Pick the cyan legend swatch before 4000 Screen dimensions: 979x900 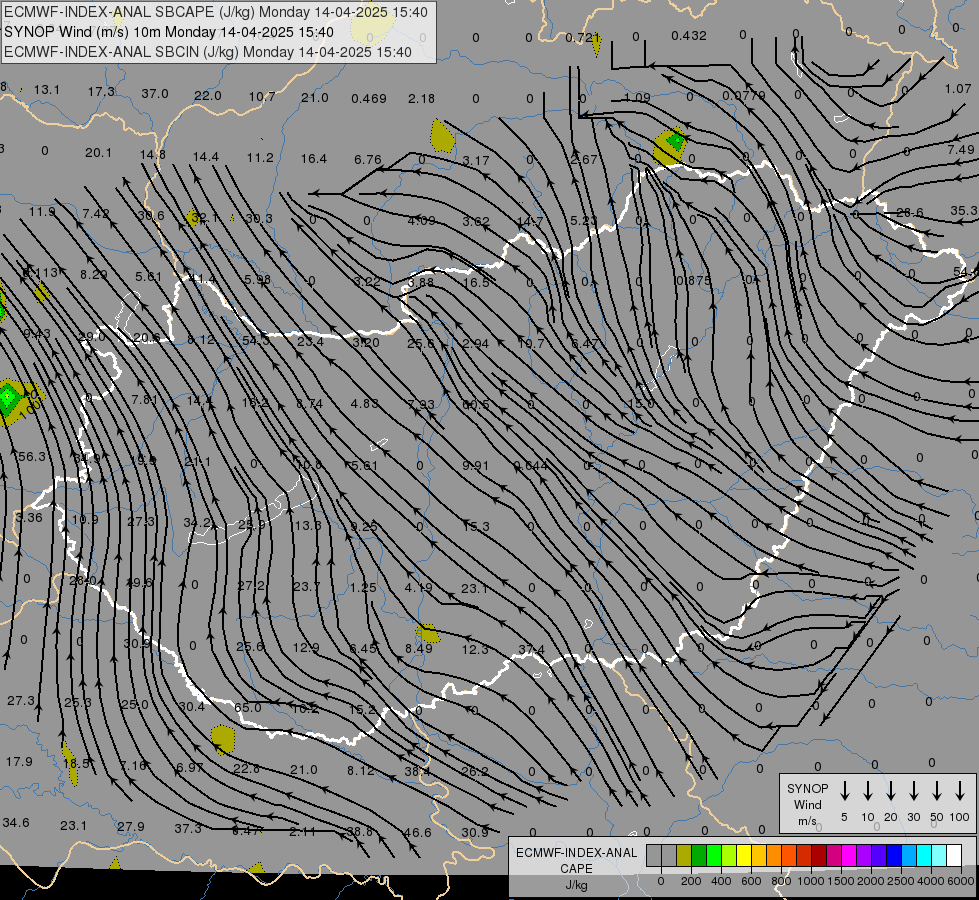pos(924,855)
